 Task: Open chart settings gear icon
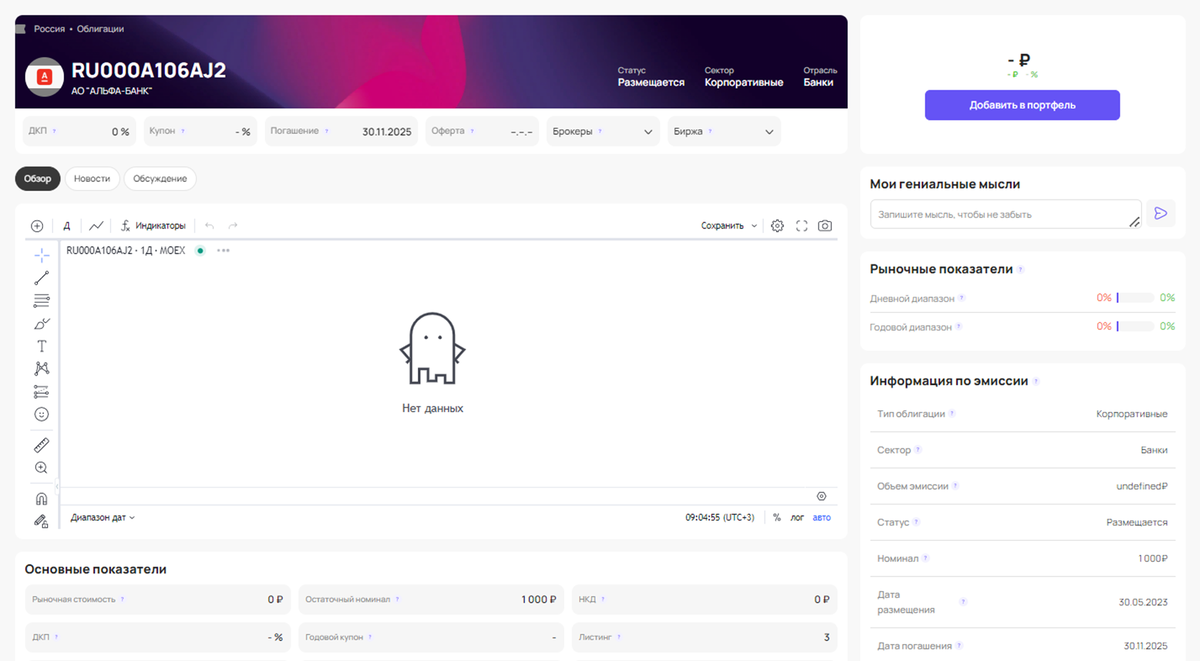coord(778,226)
